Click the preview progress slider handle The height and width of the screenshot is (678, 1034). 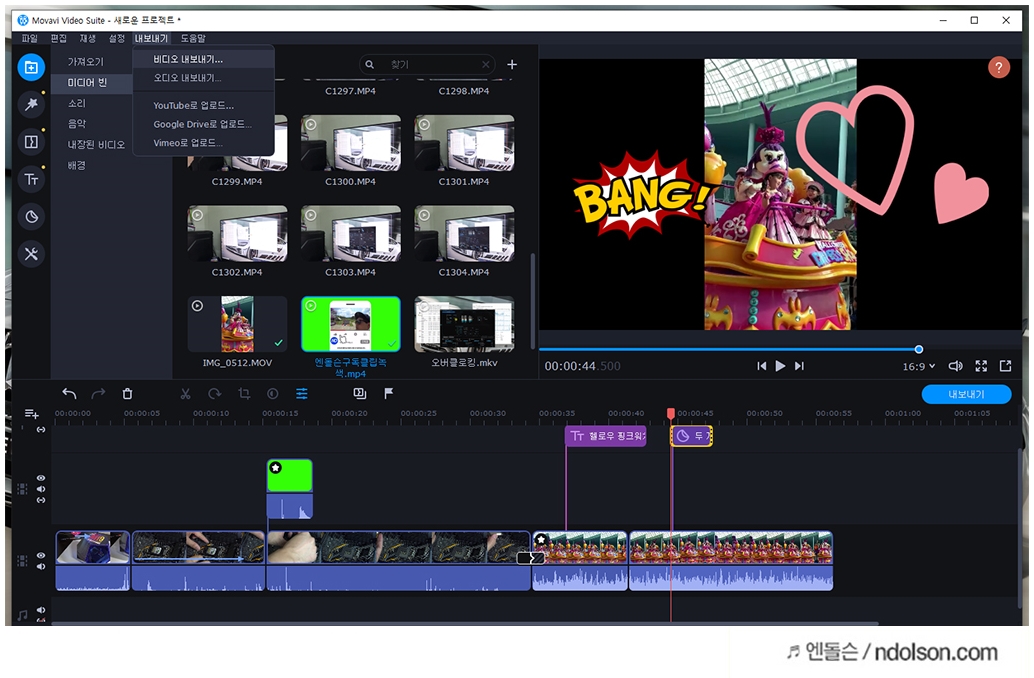coord(919,349)
